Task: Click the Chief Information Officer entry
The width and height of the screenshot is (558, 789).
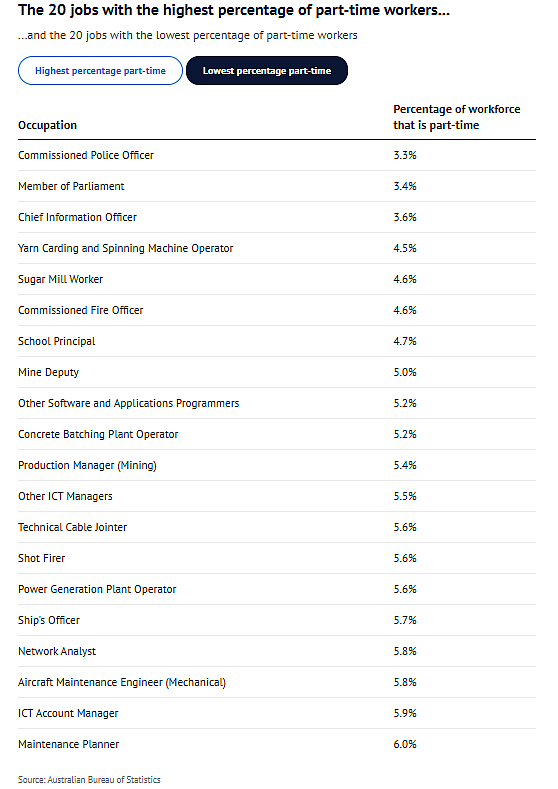Action: (x=77, y=217)
